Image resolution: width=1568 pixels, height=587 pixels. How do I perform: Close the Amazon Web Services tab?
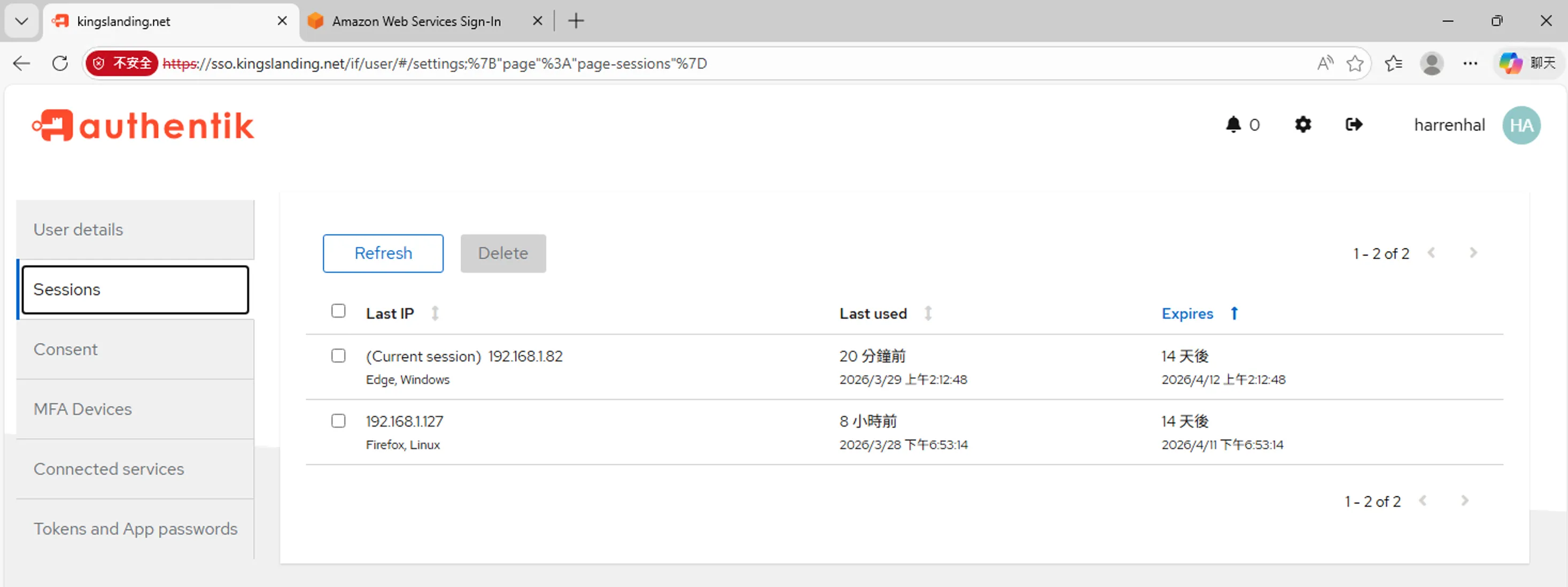click(538, 21)
